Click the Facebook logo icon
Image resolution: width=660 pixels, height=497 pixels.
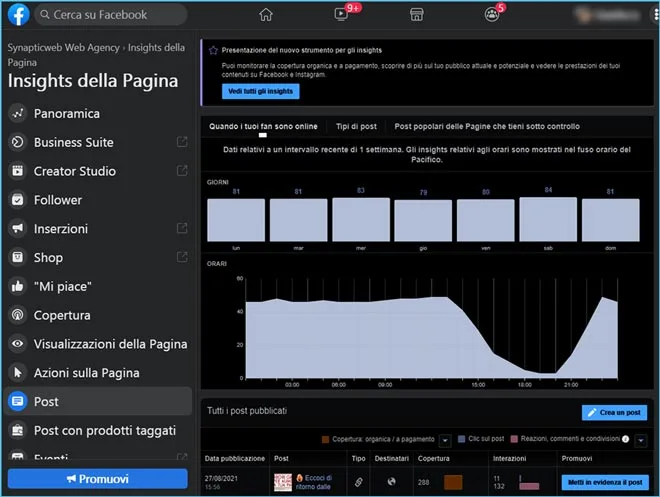[19, 14]
